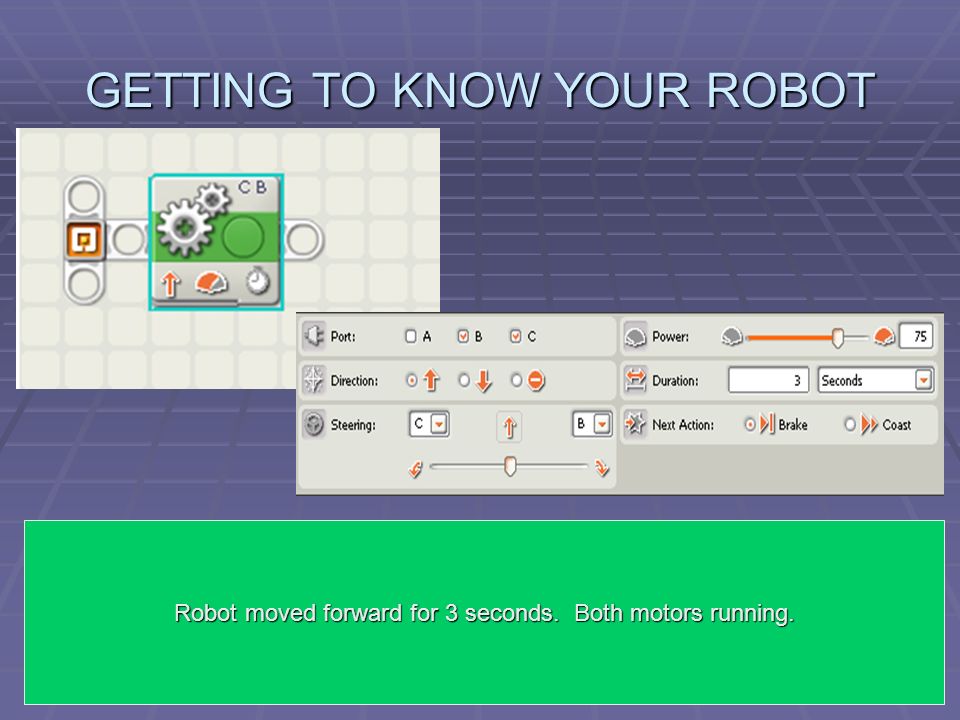Click the steer-left arrow icon
Viewport: 960px width, 720px height.
416,469
